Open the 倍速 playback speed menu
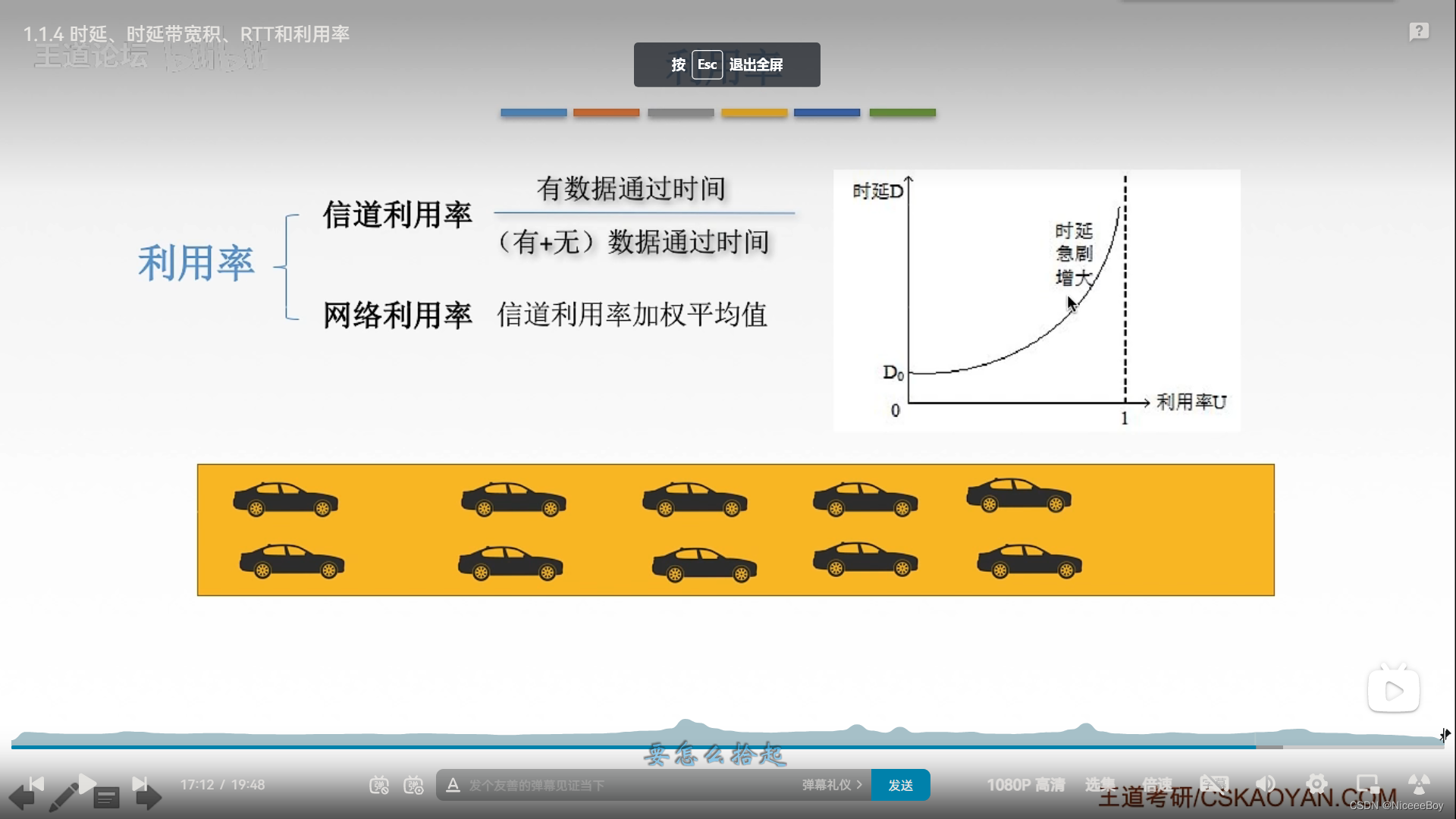The height and width of the screenshot is (819, 1456). pos(1156,785)
